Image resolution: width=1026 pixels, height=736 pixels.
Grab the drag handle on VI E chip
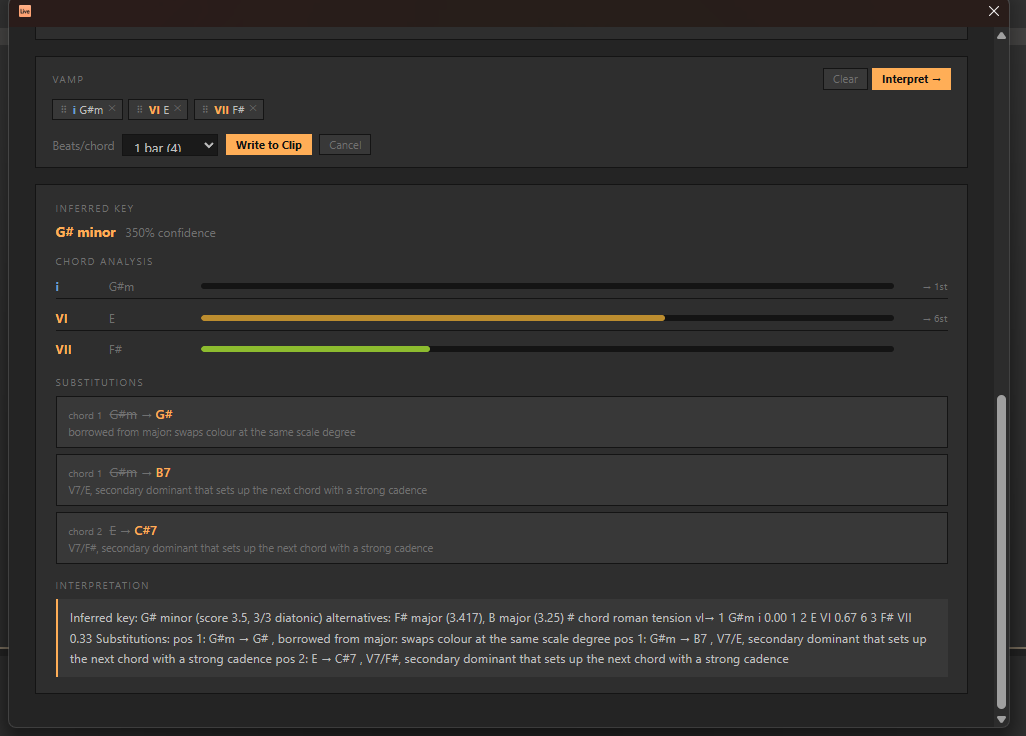(x=139, y=109)
